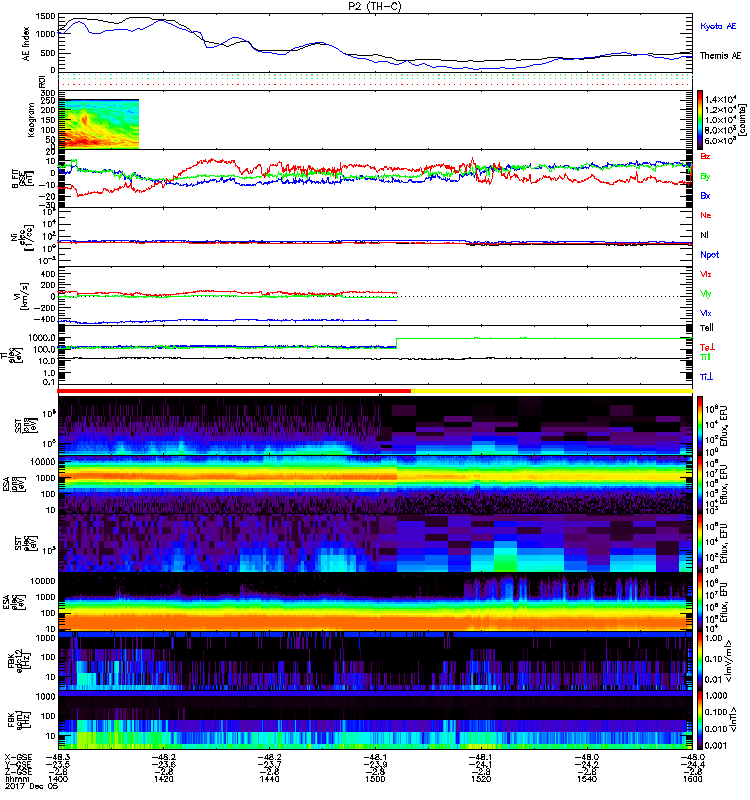Screen dimensions: 750x800
Task: Click the black Ni legend label
Action: [704, 235]
